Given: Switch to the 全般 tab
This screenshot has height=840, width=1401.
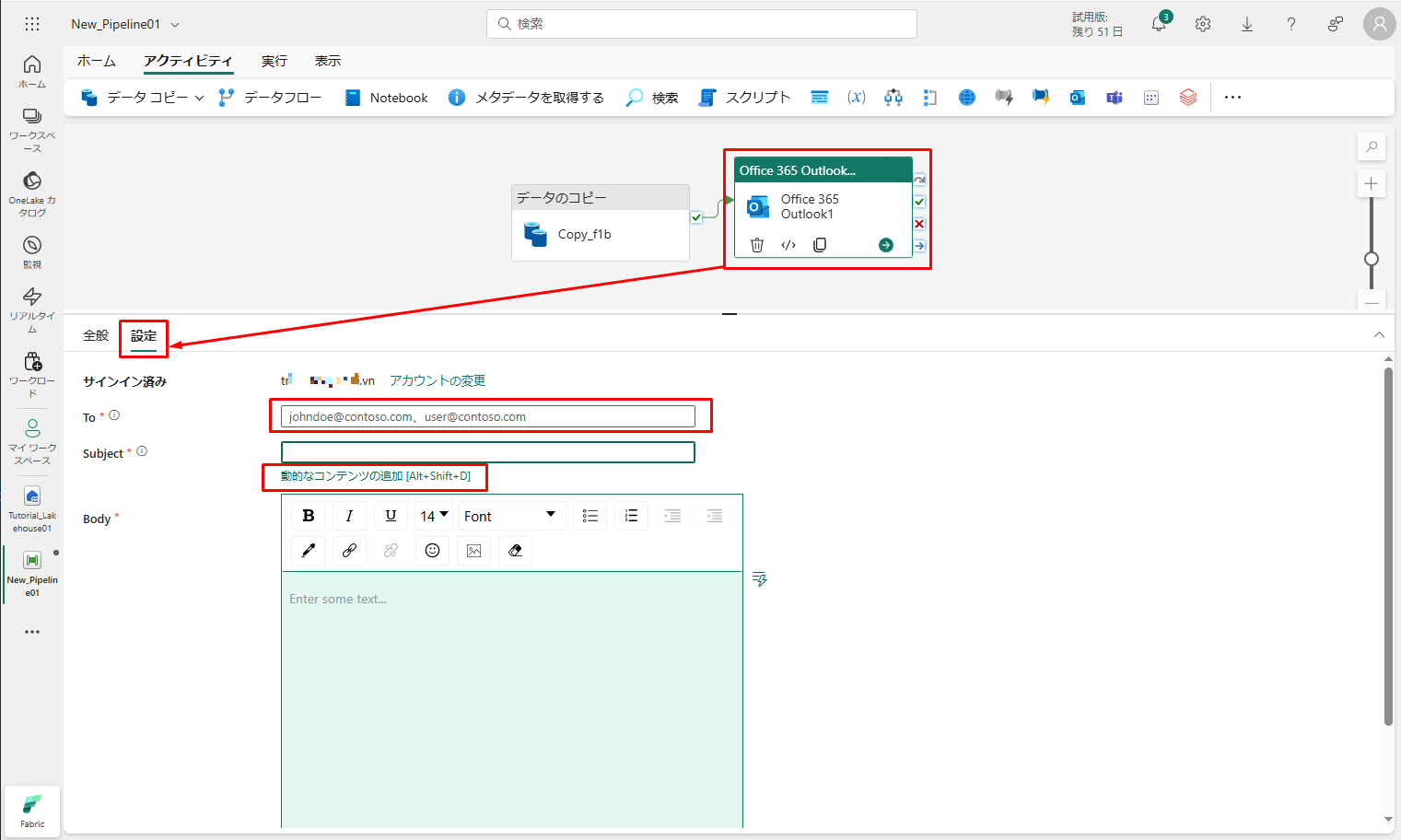Looking at the screenshot, I should pos(96,335).
